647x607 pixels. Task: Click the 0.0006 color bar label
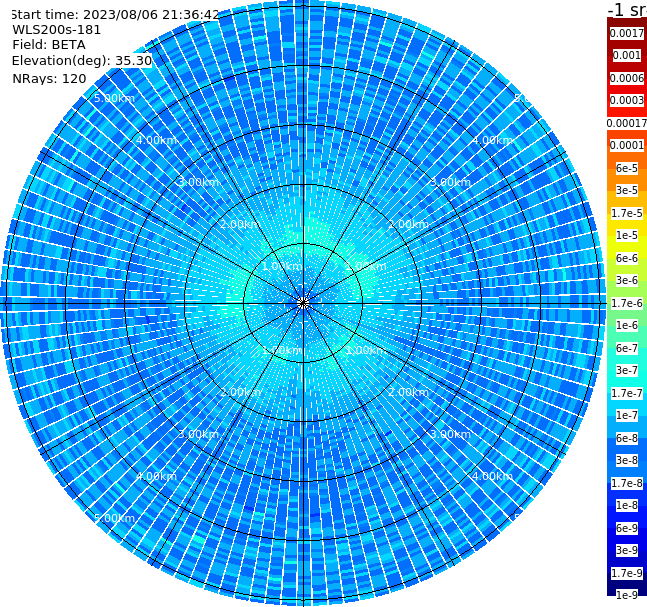point(627,78)
